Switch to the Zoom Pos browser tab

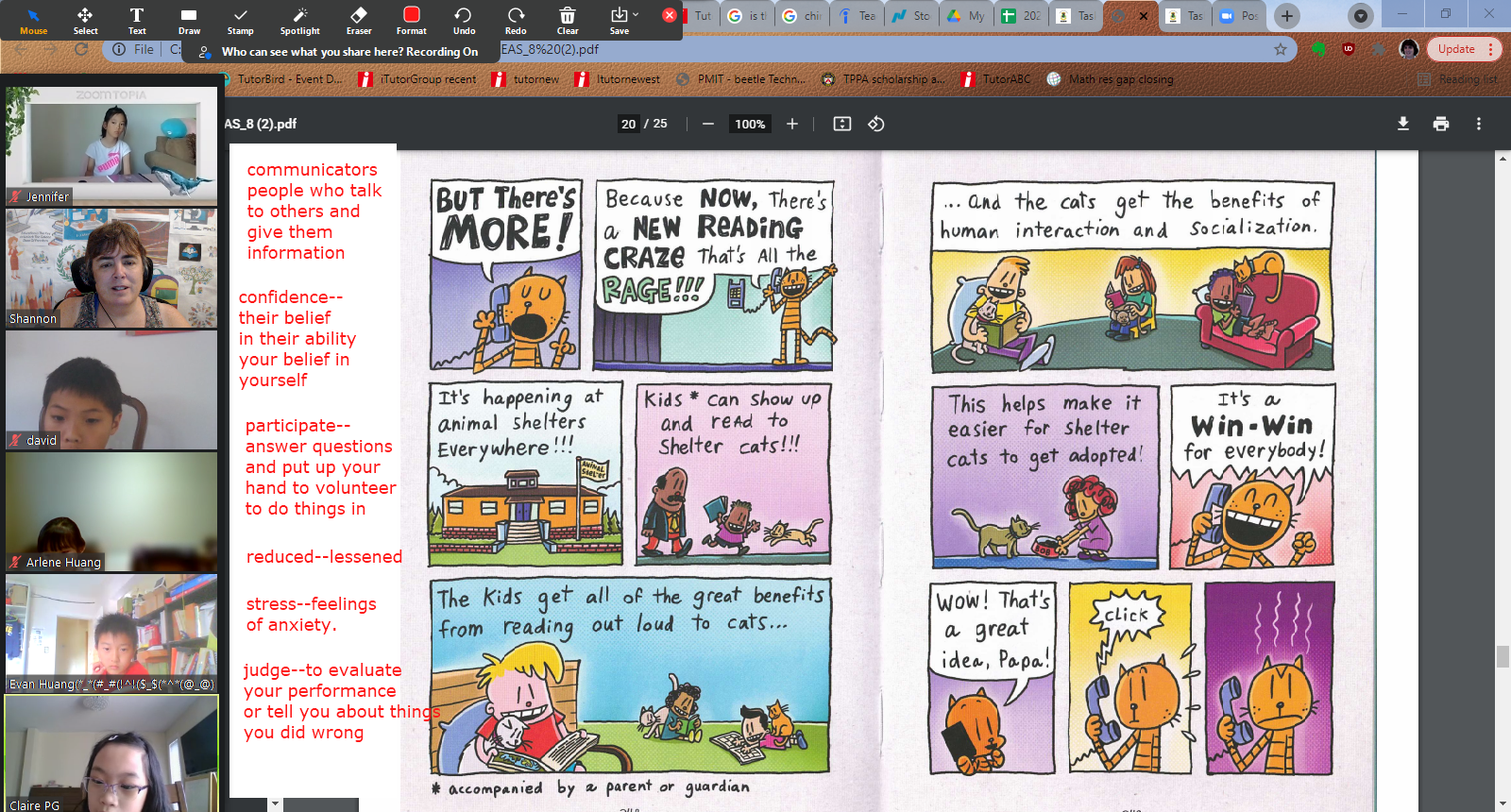[1239, 16]
